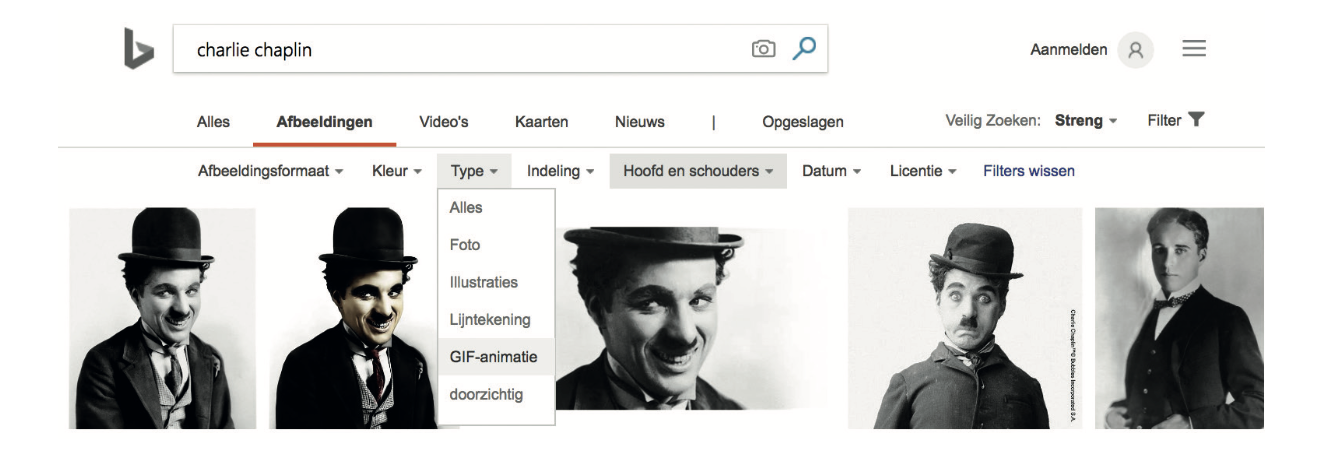This screenshot has width=1328, height=462.
Task: Open the surprised Chaplin image with vertical caption
Action: 965,318
